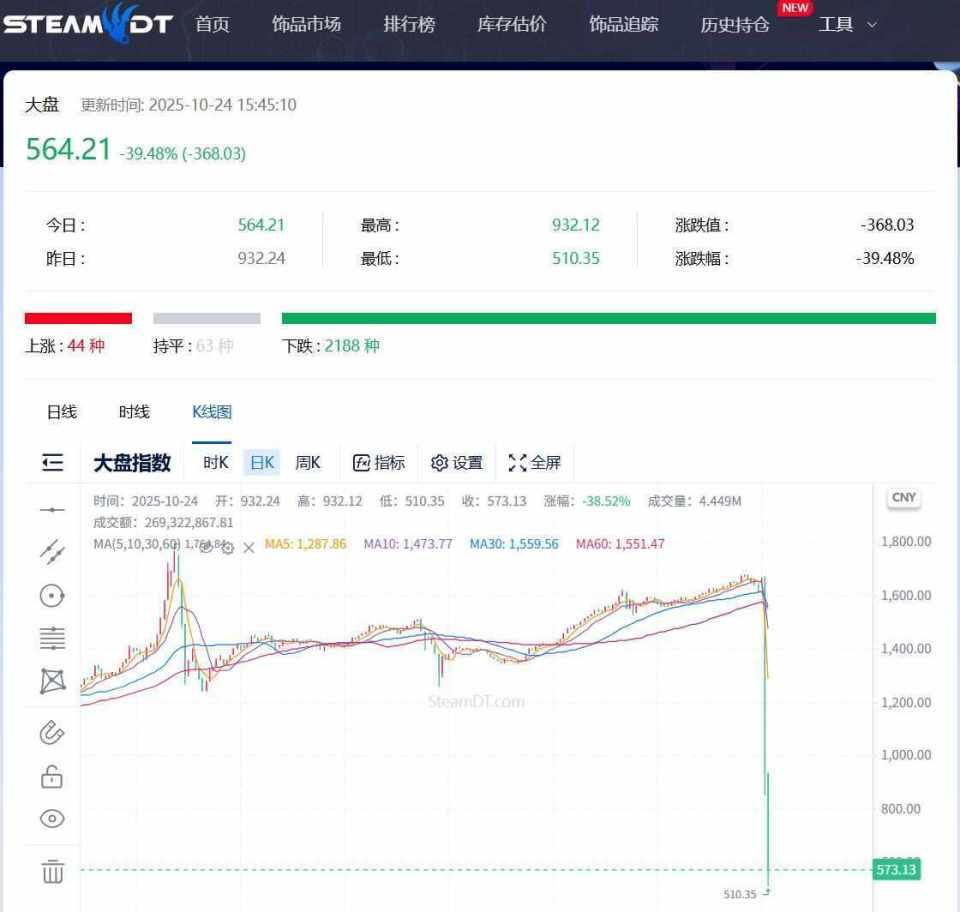The image size is (960, 912).
Task: Remove the MA indicator using its × button
Action: click(x=249, y=548)
